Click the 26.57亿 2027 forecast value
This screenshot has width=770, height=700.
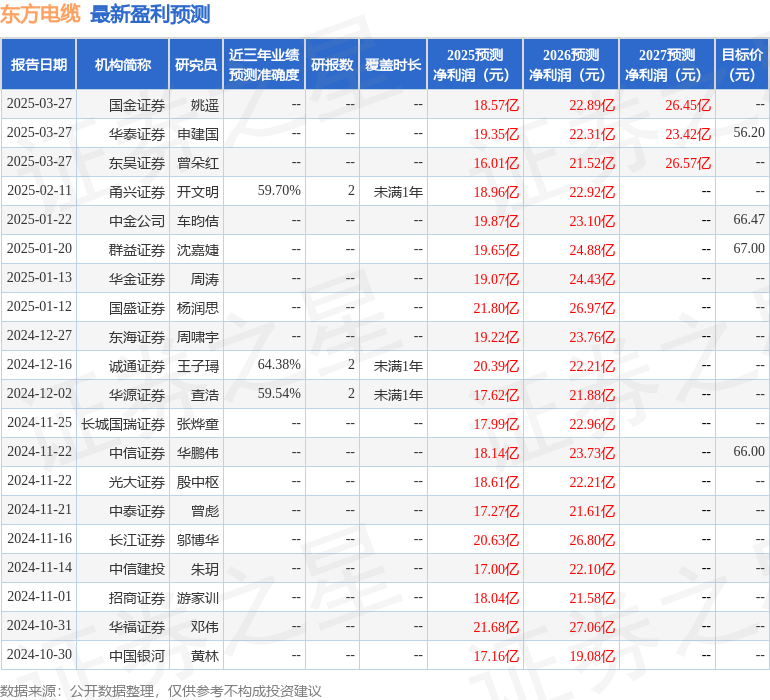pos(688,163)
